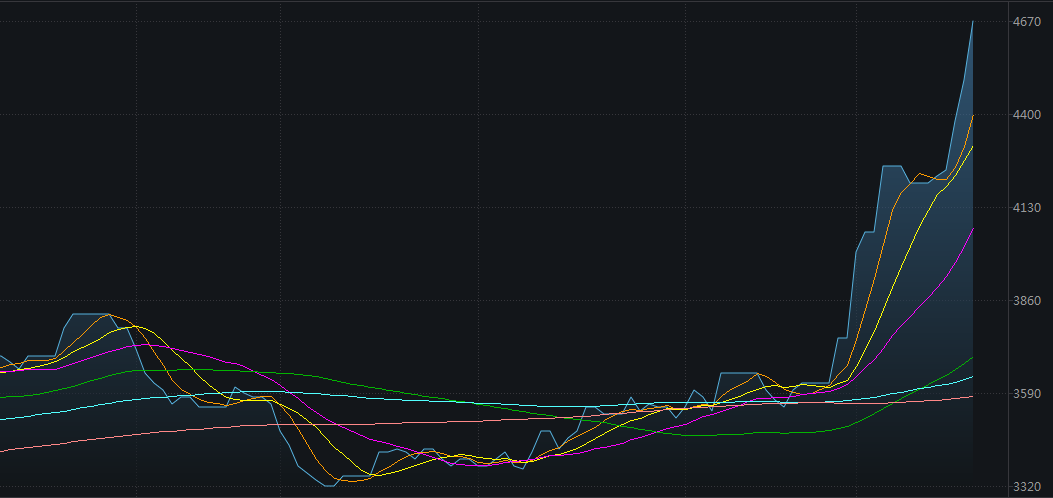Click the 3320 price axis label

click(1026, 487)
